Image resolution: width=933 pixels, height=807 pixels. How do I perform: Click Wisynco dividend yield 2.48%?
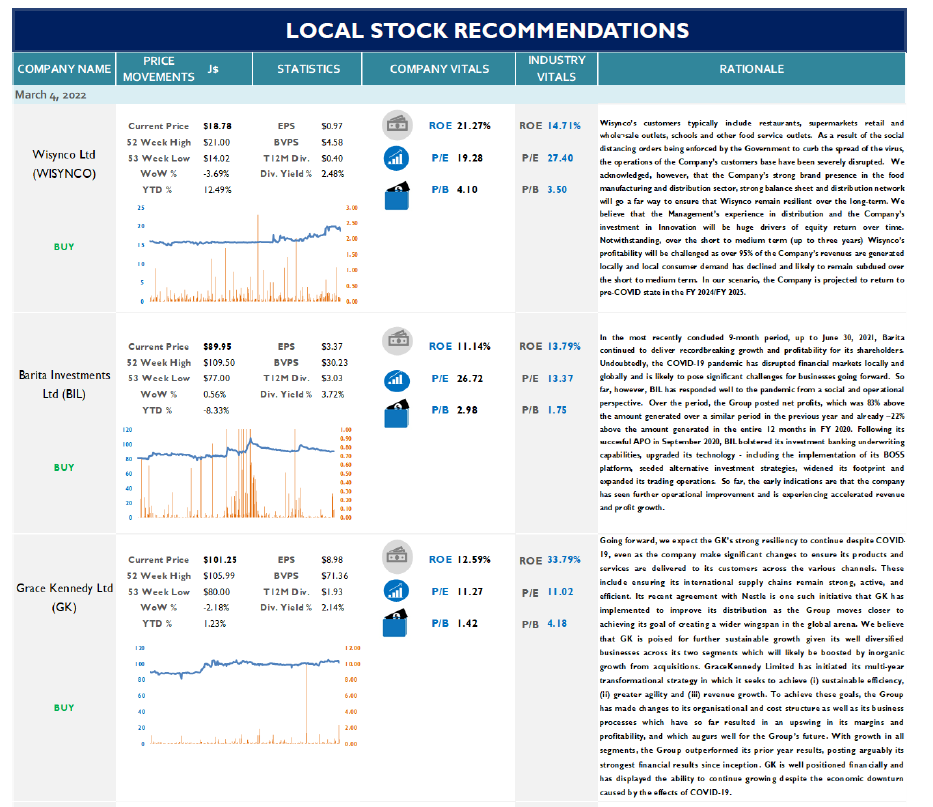333,174
